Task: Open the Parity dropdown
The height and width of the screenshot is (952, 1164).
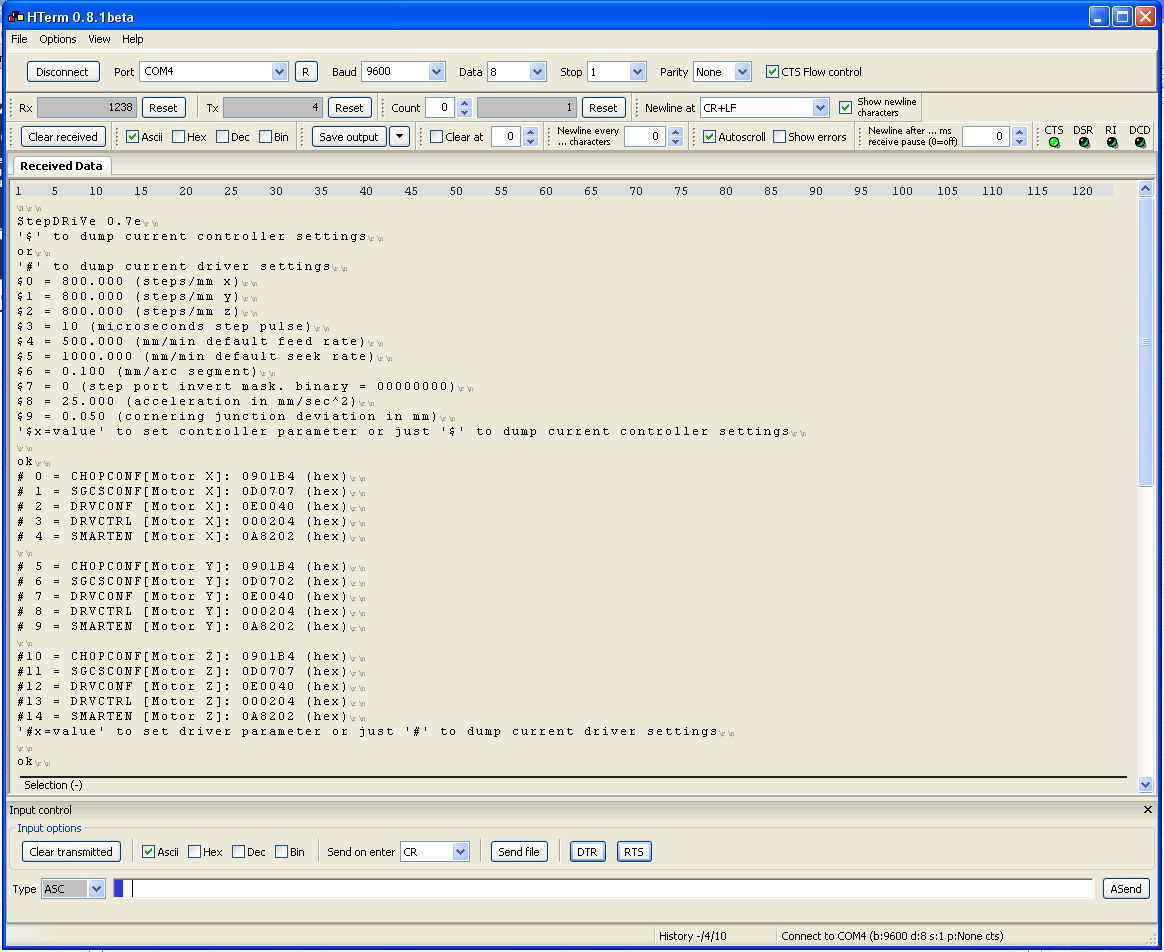Action: [742, 72]
